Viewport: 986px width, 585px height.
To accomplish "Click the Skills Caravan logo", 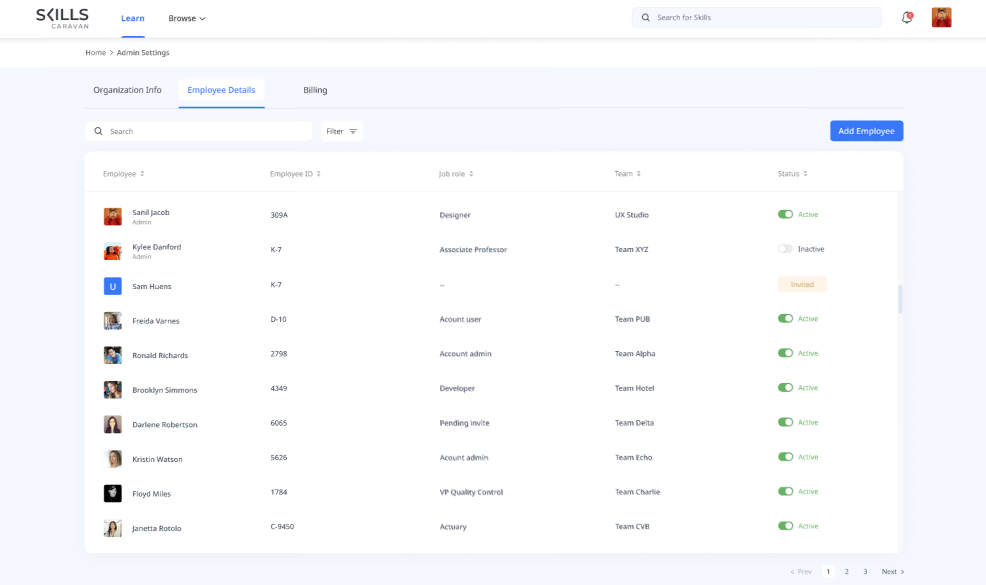I will pos(62,18).
